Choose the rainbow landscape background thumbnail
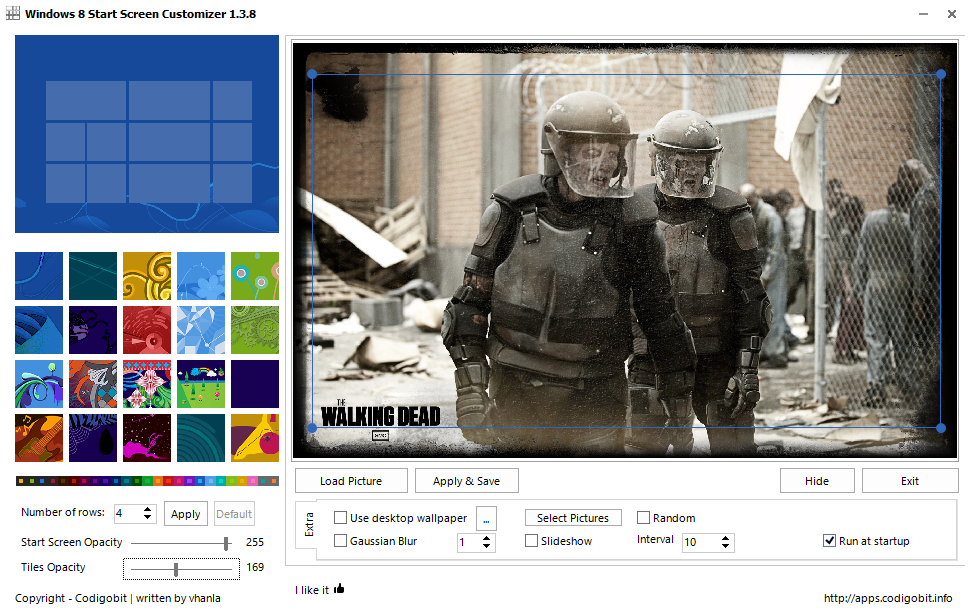This screenshot has width=972, height=611. pyautogui.click(x=201, y=384)
